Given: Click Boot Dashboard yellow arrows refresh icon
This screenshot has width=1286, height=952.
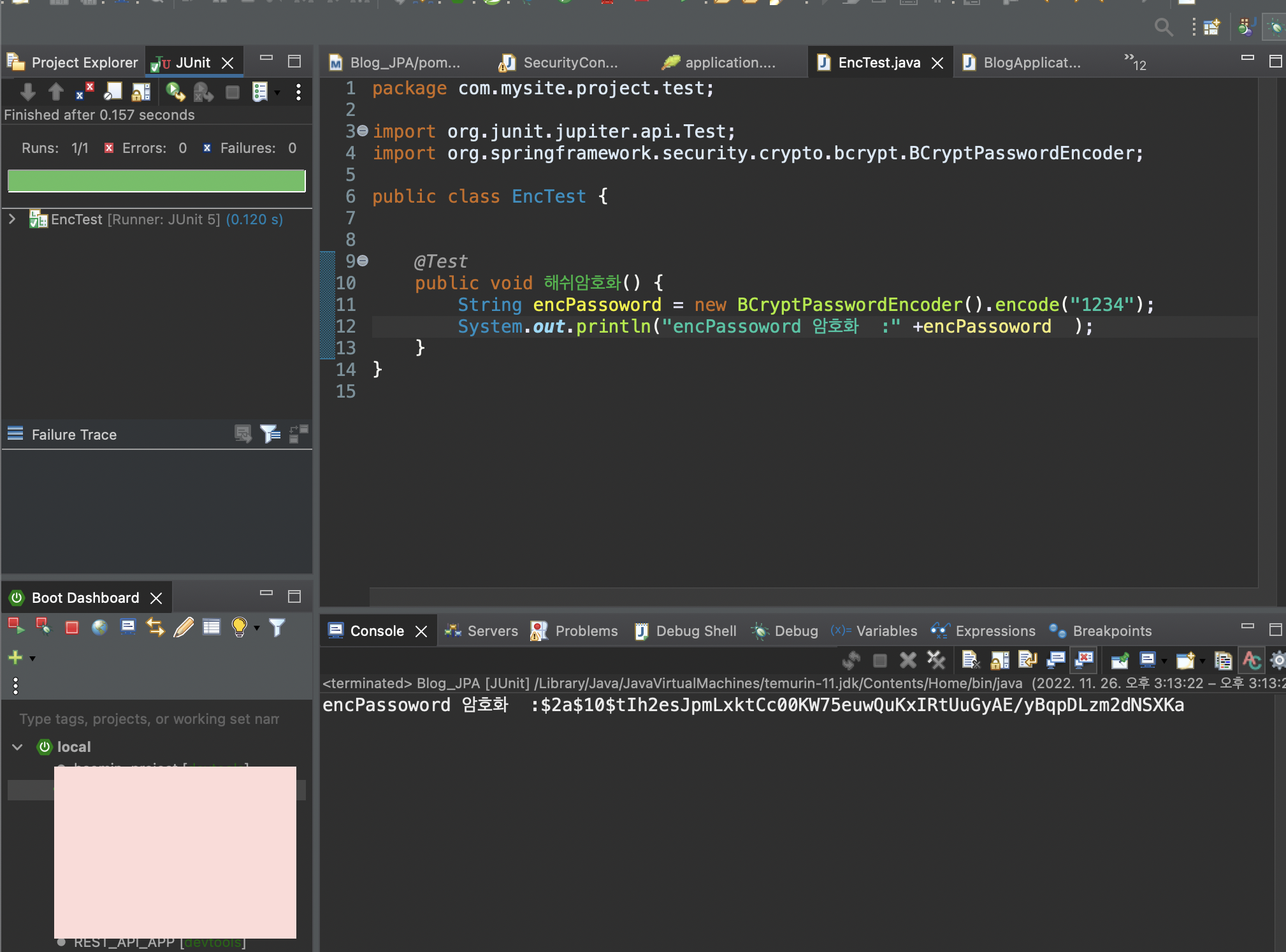Looking at the screenshot, I should point(155,627).
